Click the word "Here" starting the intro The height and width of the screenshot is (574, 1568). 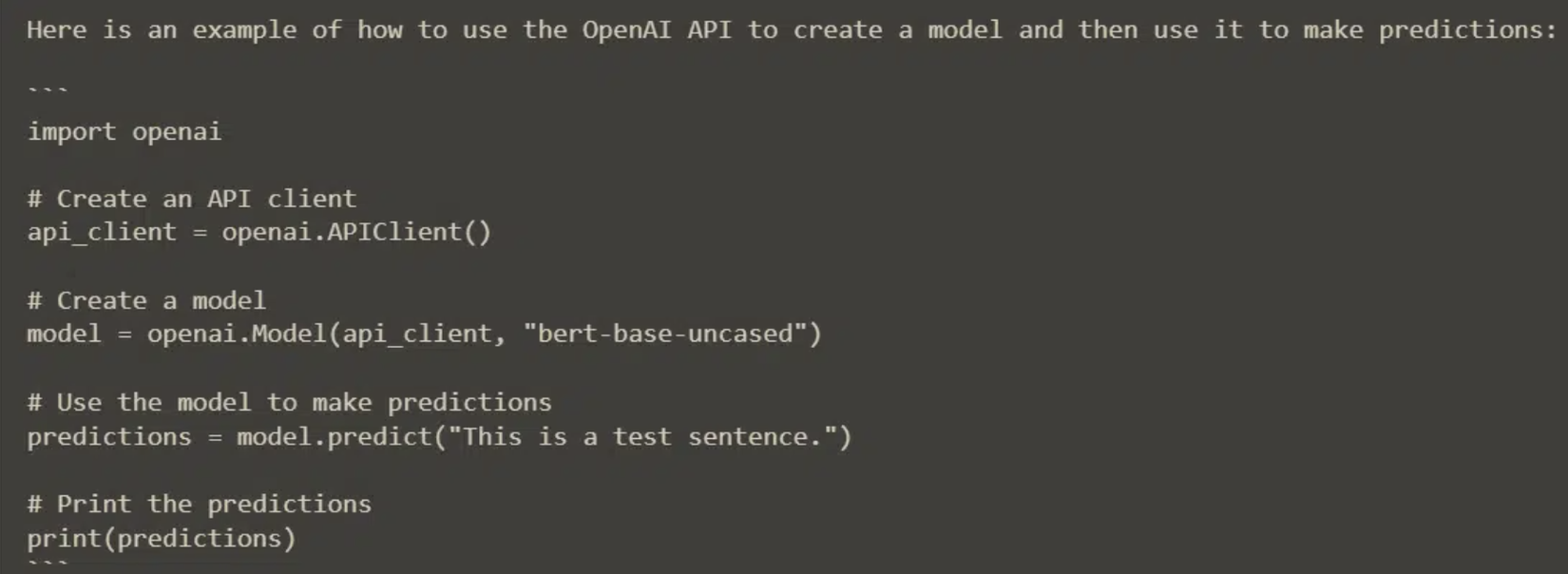pos(56,29)
